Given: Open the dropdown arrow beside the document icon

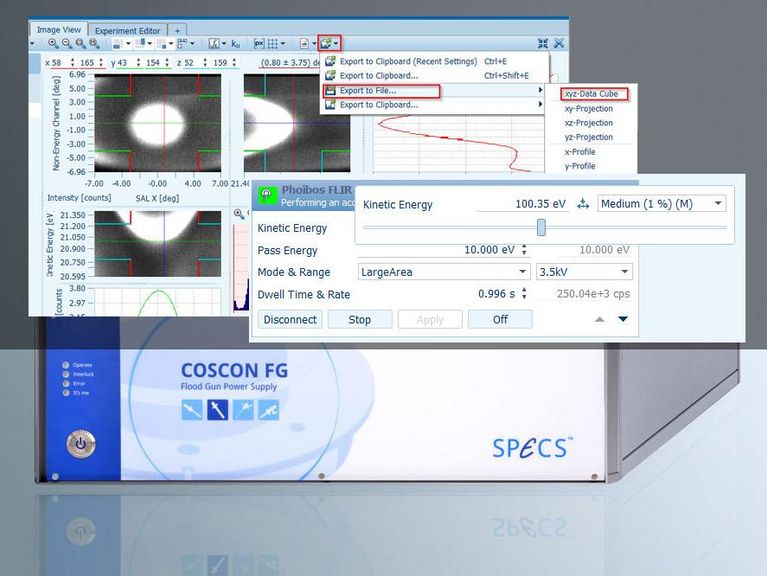Looking at the screenshot, I should point(314,44).
